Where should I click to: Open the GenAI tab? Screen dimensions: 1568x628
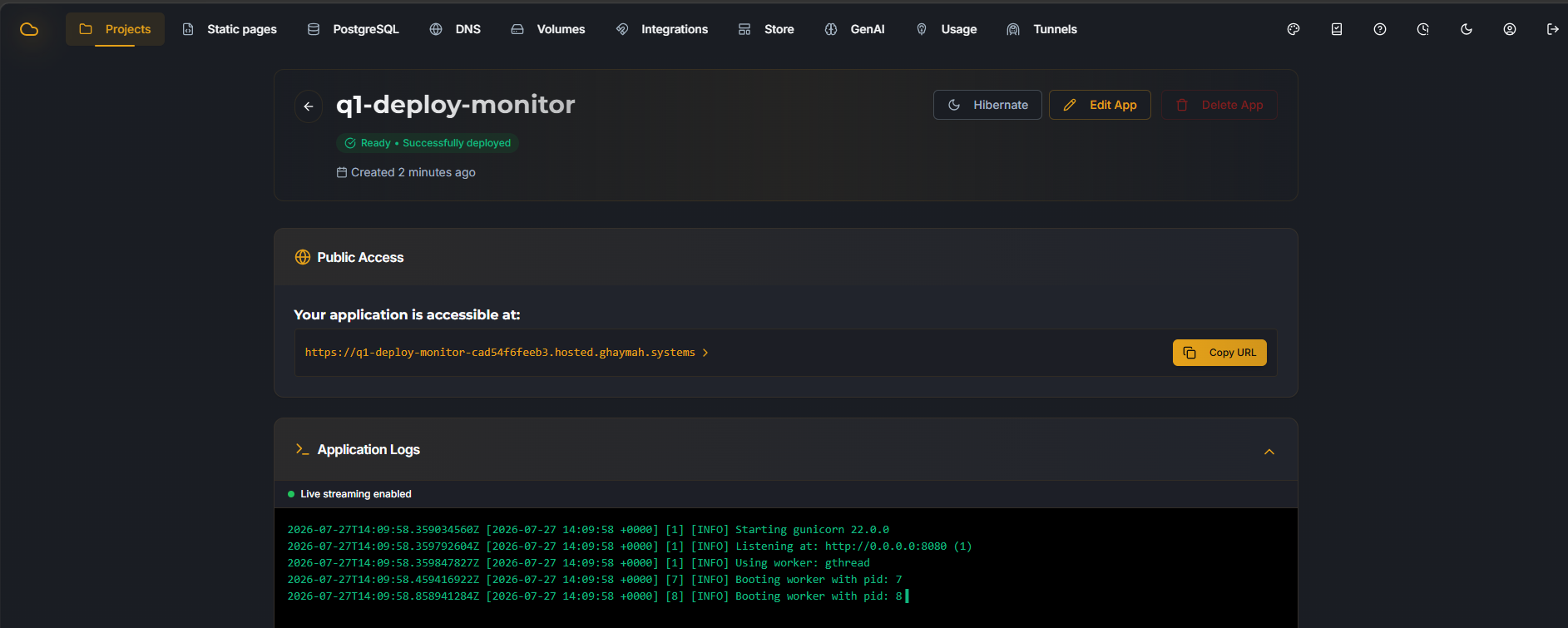(855, 29)
